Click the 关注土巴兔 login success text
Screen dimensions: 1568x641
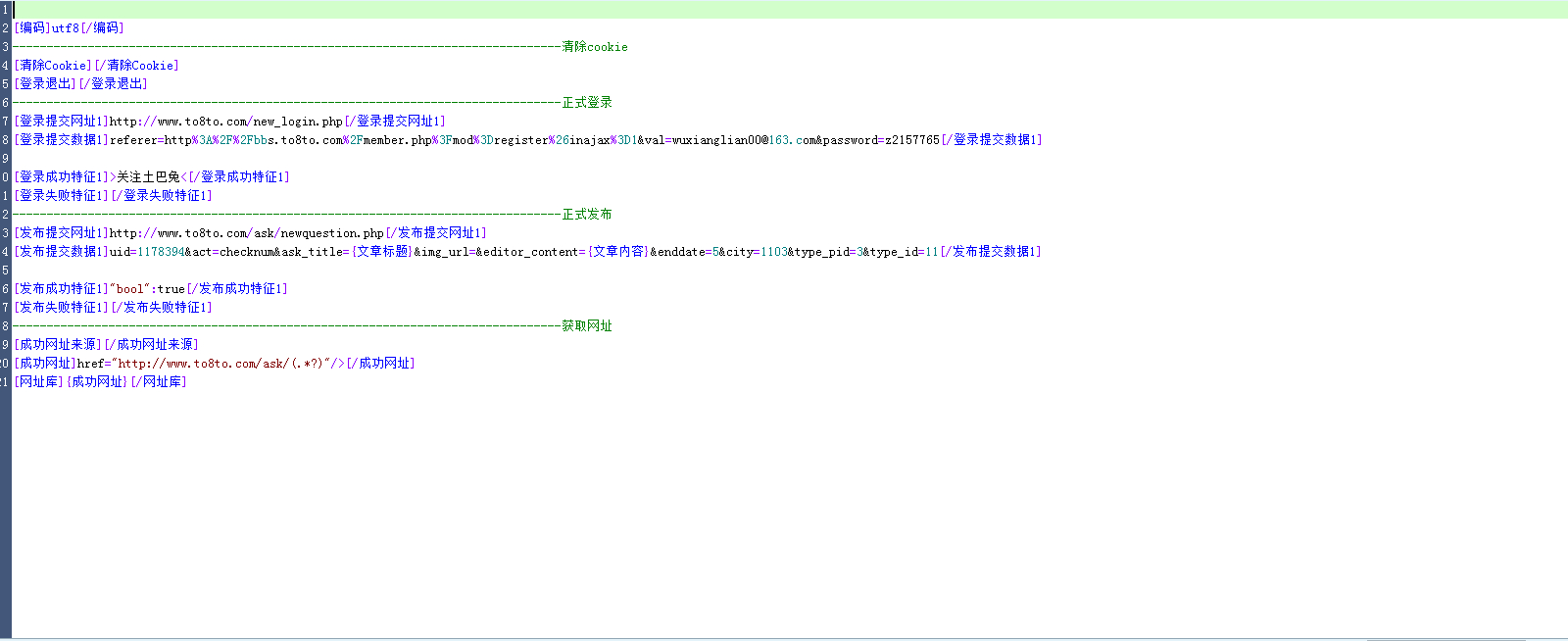pos(149,177)
